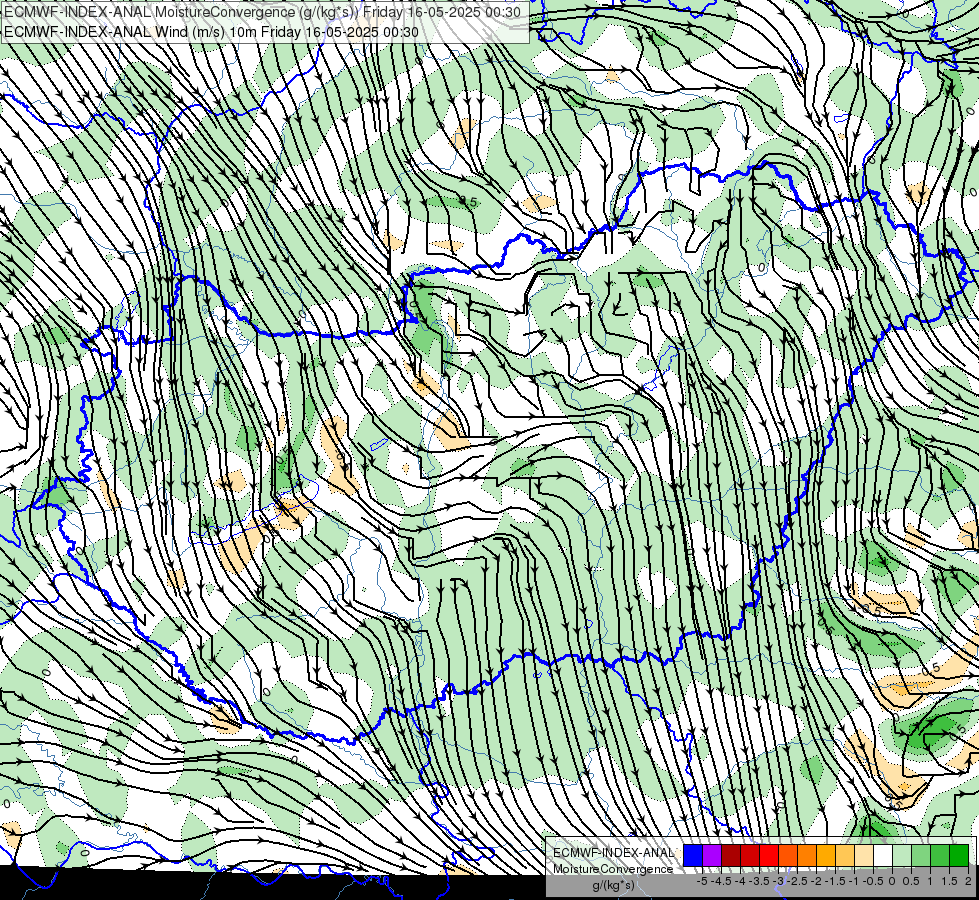The width and height of the screenshot is (979, 900).
Task: Select the darkest green swatch at legend end
Action: coord(959,855)
